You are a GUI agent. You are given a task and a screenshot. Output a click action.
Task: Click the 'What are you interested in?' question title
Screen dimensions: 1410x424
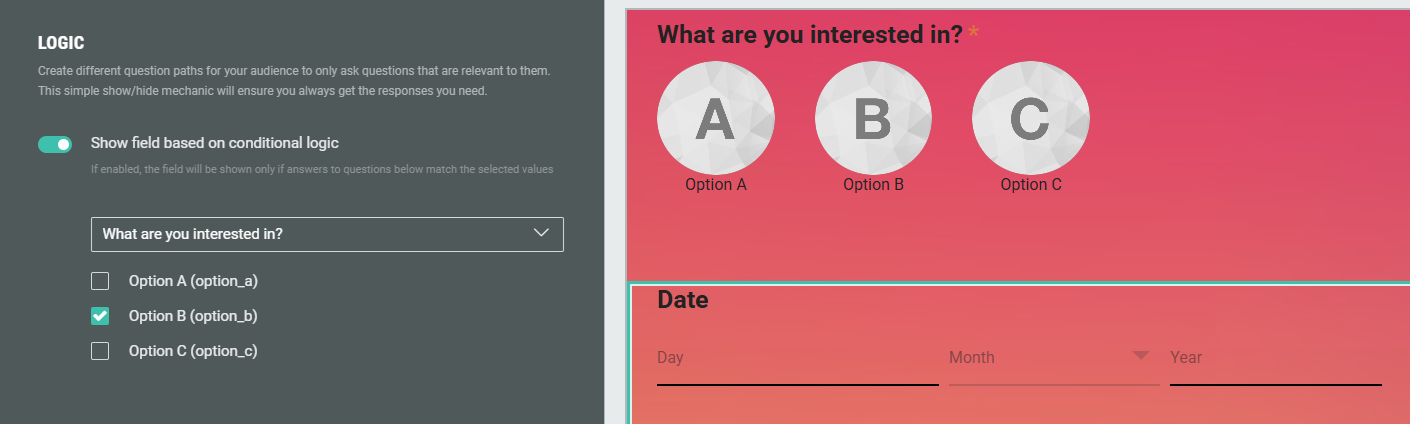coord(809,36)
